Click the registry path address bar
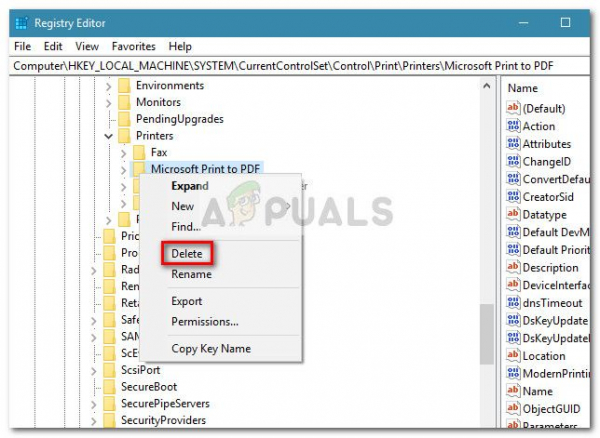 [x=300, y=66]
